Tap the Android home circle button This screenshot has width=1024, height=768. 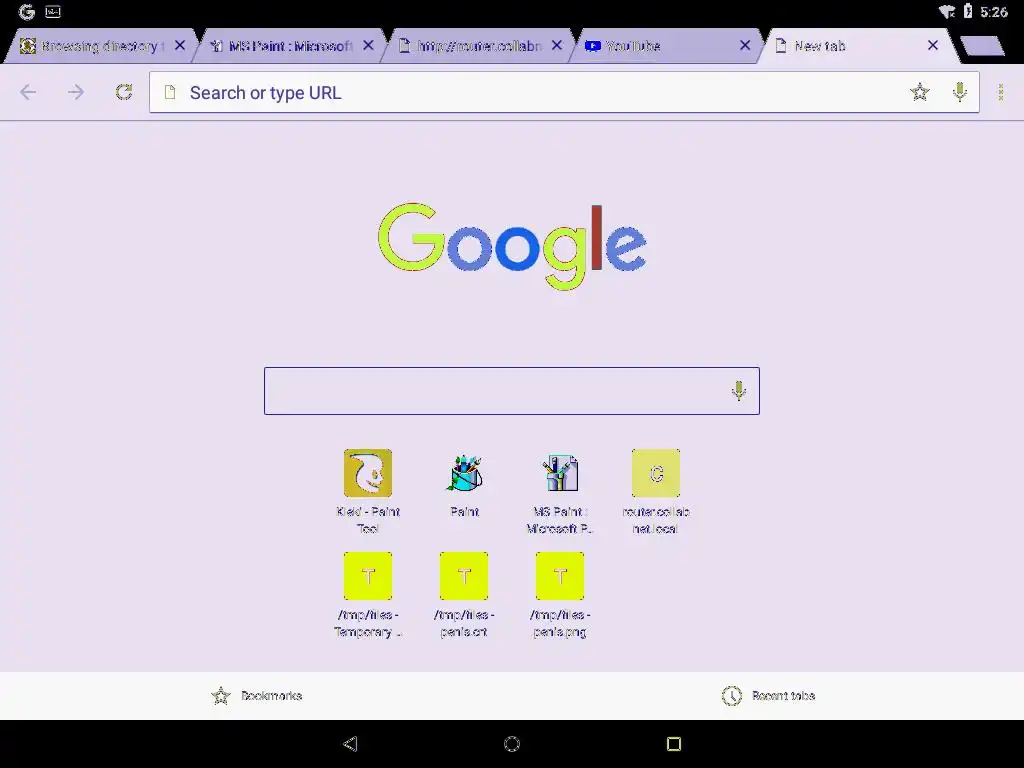click(512, 744)
